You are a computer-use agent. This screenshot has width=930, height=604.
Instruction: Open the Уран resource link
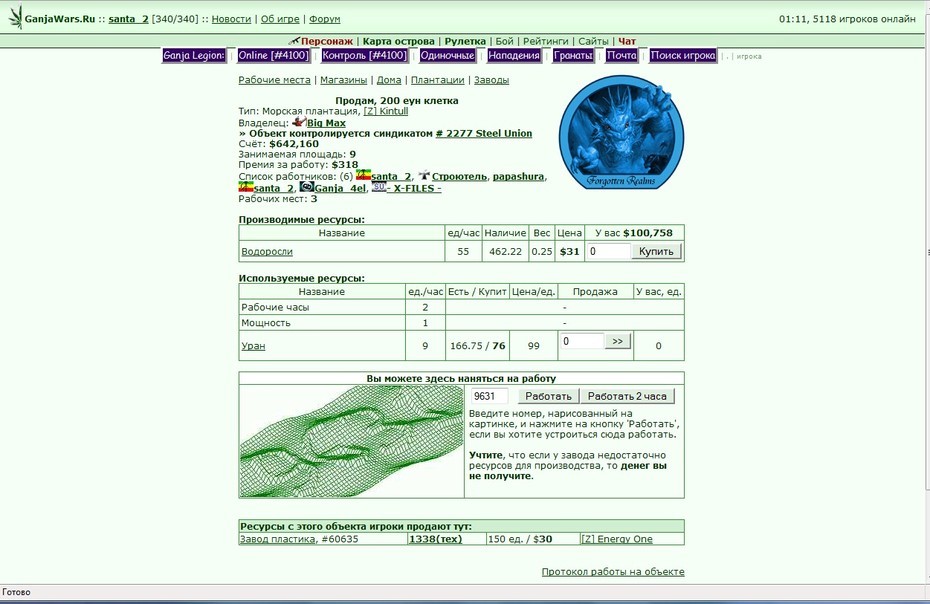[253, 346]
